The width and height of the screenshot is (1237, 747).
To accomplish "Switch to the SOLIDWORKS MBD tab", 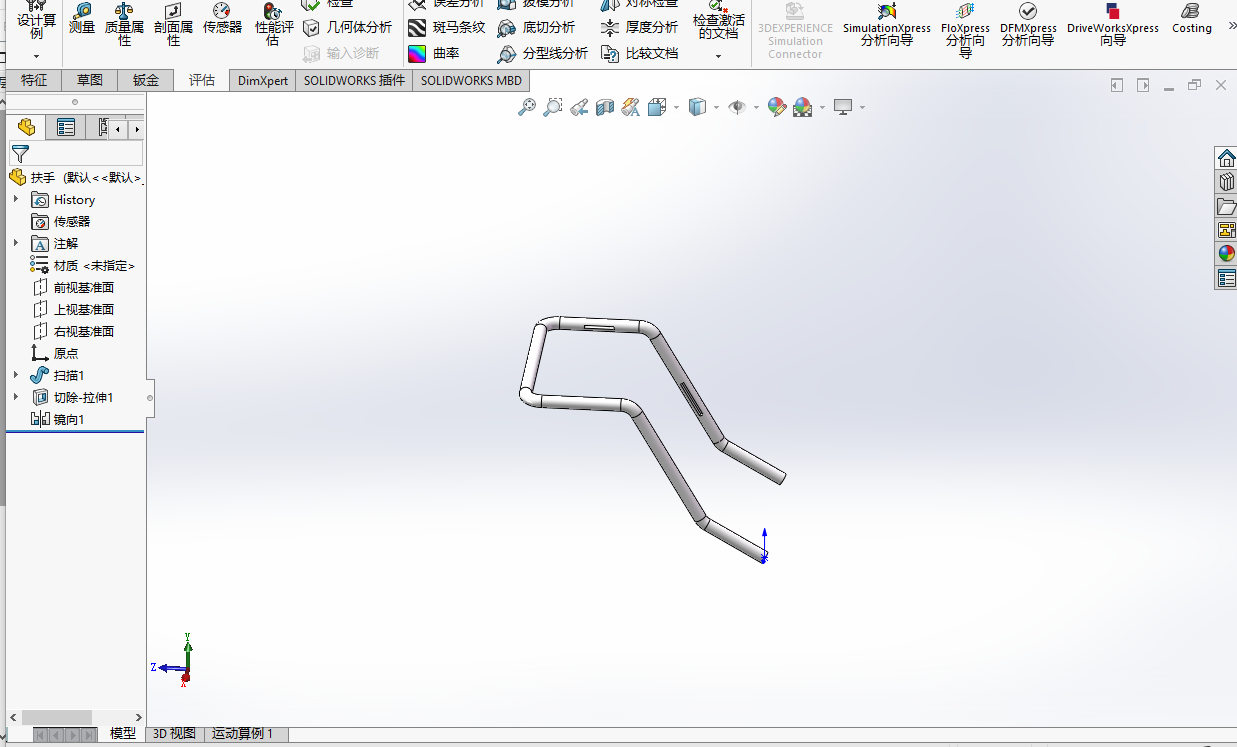I will 471,80.
